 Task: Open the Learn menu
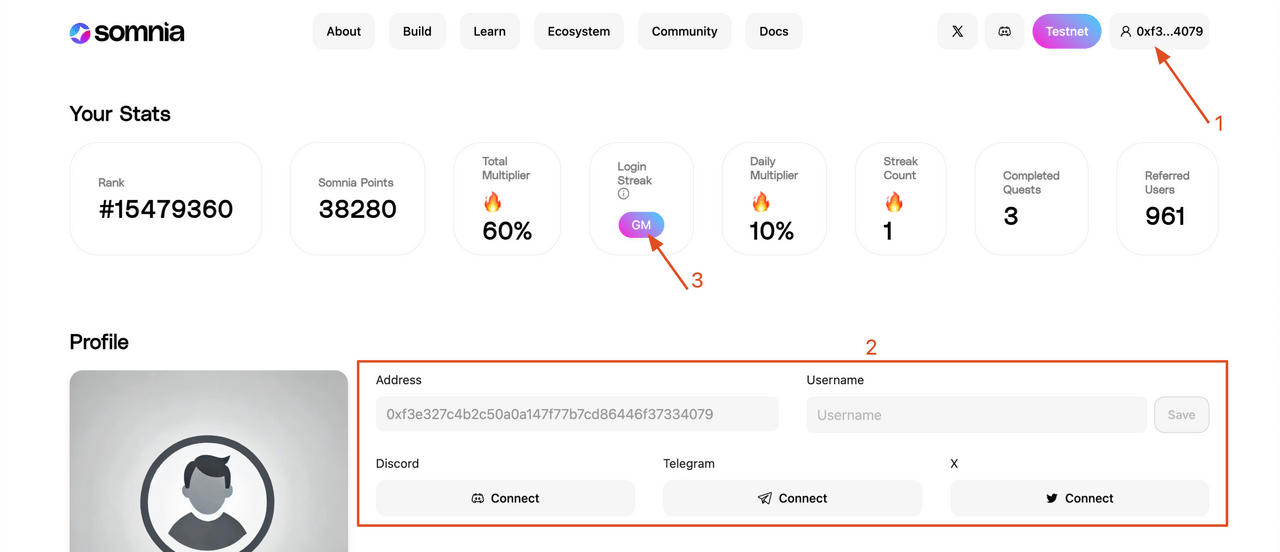pos(489,32)
